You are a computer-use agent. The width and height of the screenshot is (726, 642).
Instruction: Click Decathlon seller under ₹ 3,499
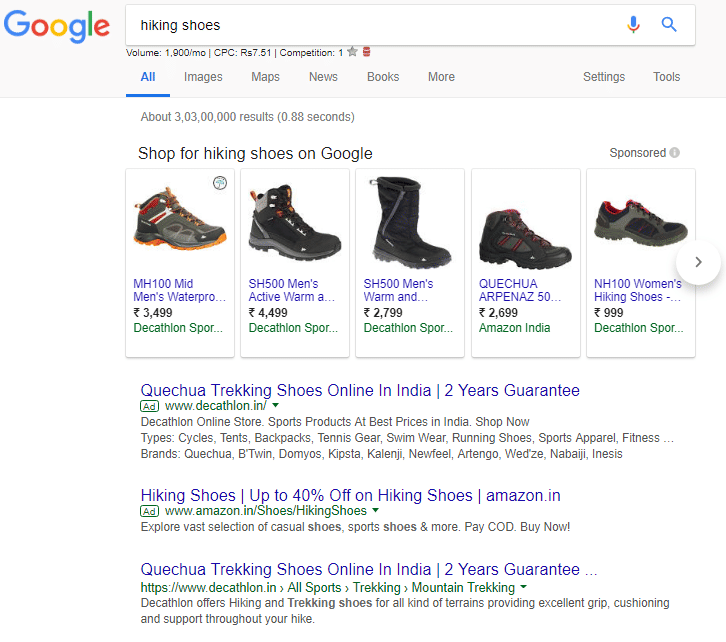[178, 328]
